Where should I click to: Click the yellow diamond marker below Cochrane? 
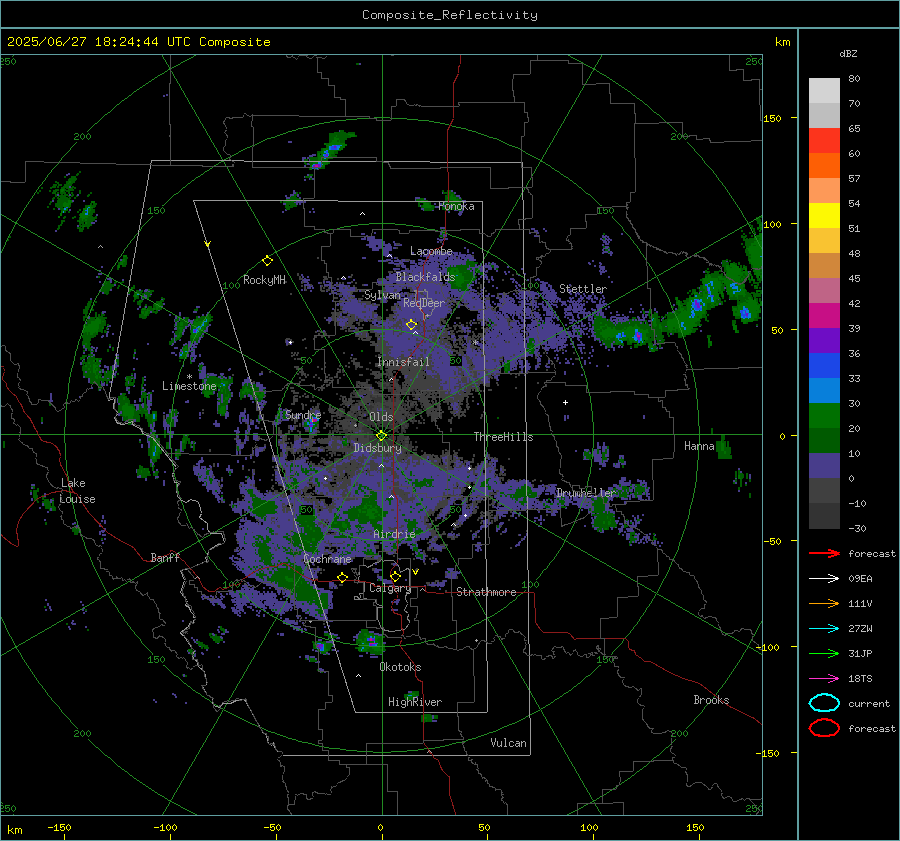[343, 577]
